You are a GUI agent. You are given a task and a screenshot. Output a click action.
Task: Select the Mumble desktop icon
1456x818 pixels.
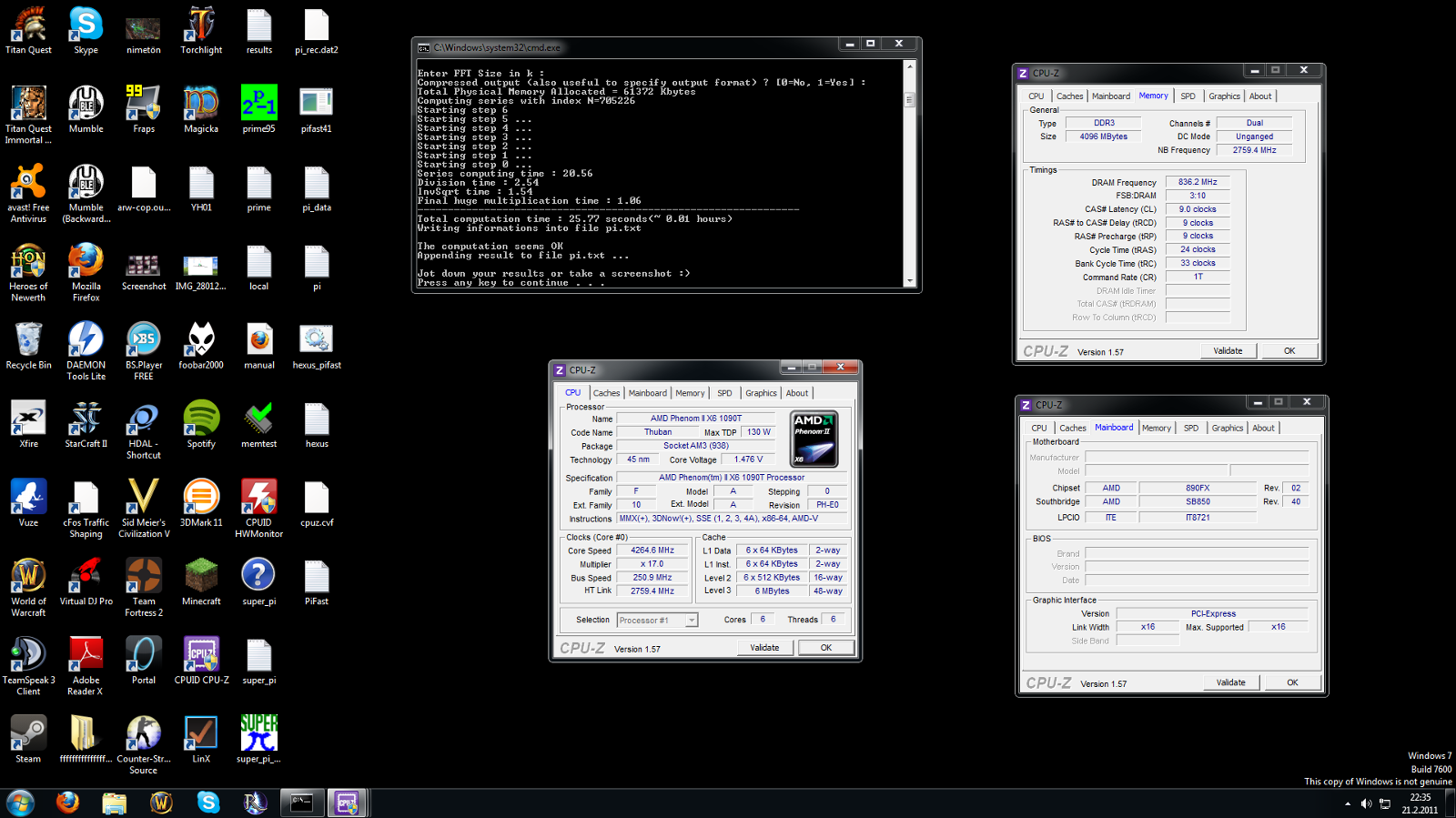pyautogui.click(x=86, y=110)
